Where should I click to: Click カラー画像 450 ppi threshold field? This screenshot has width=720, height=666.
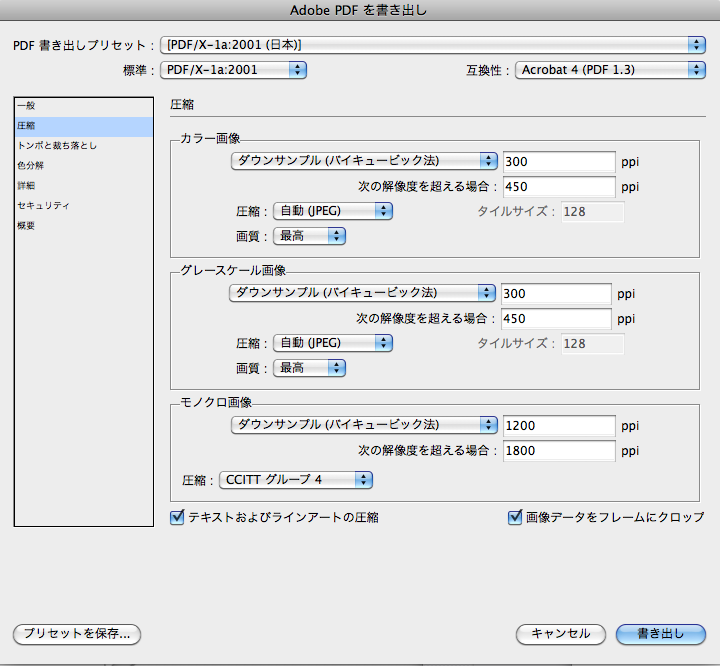(x=559, y=187)
